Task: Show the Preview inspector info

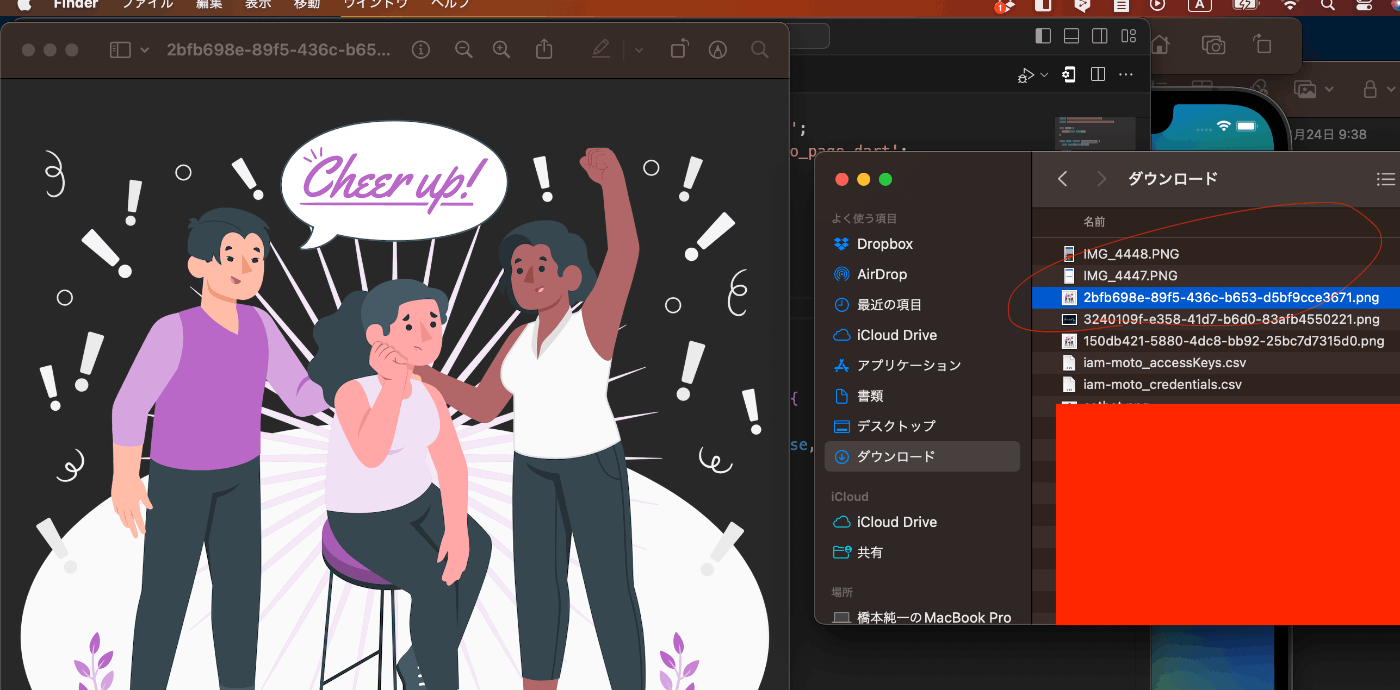Action: [421, 49]
